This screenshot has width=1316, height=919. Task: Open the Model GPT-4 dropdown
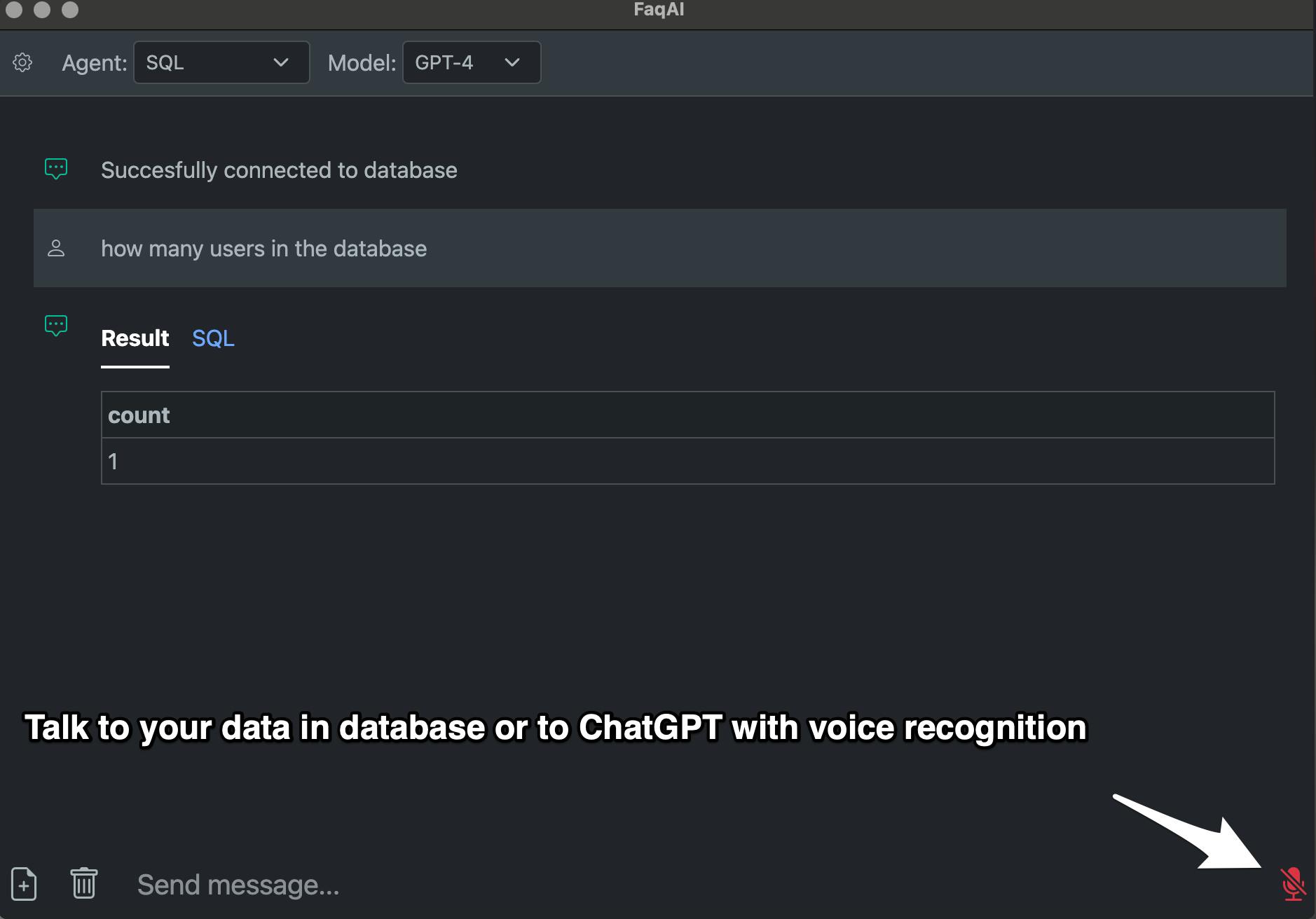coord(472,62)
